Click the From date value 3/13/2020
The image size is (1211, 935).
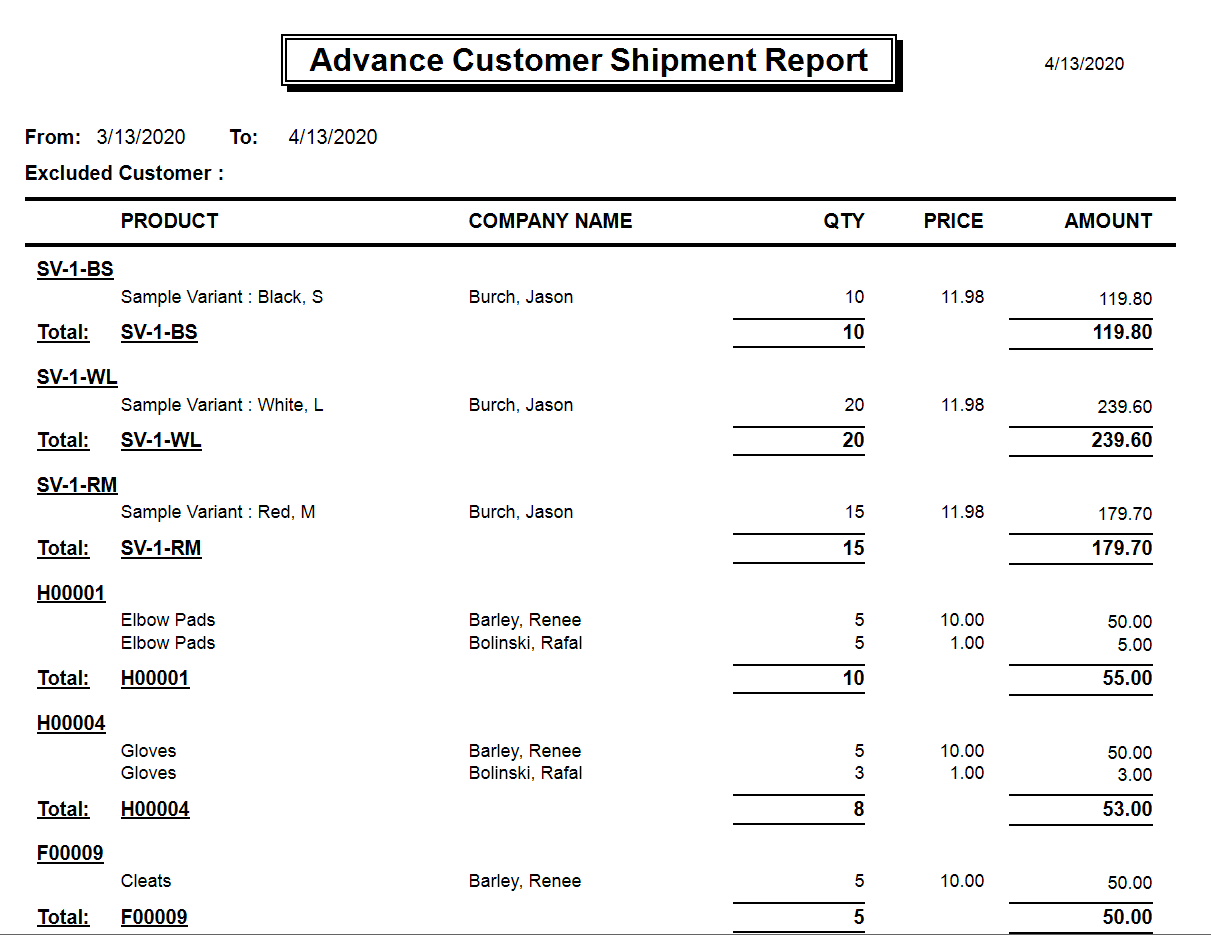pyautogui.click(x=141, y=137)
